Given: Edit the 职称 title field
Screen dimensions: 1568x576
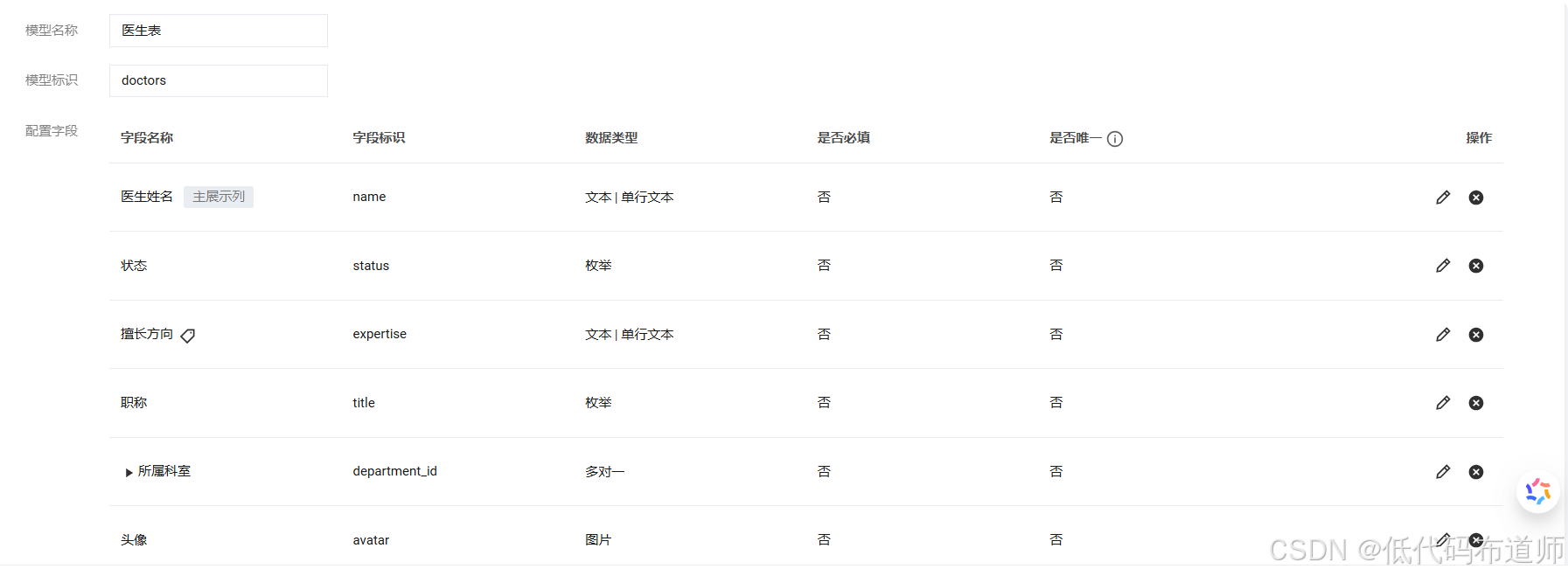Looking at the screenshot, I should 1443,403.
